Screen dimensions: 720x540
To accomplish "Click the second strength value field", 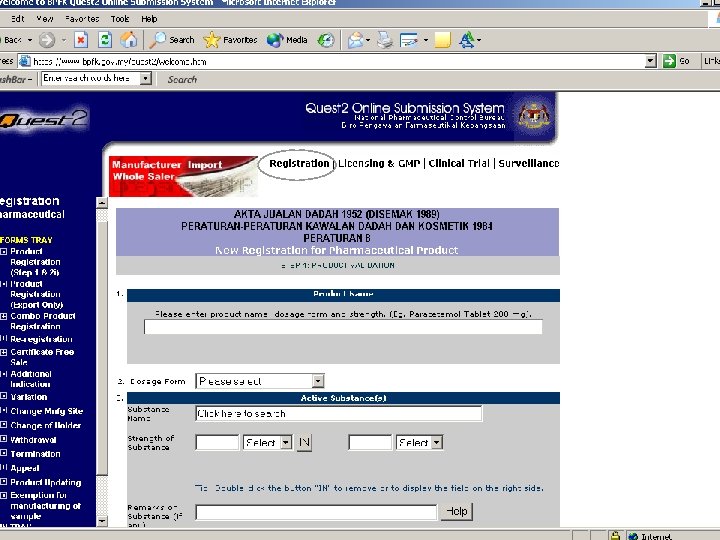I will tap(370, 443).
